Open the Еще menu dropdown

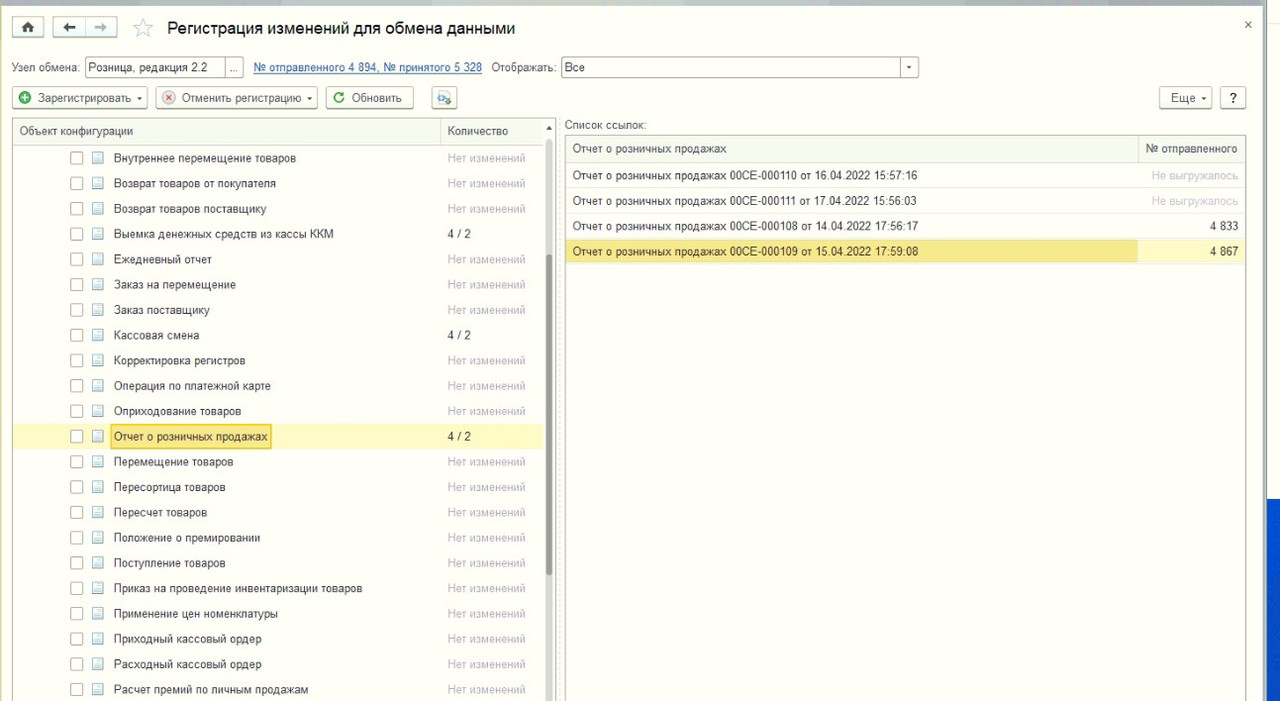coord(1186,98)
